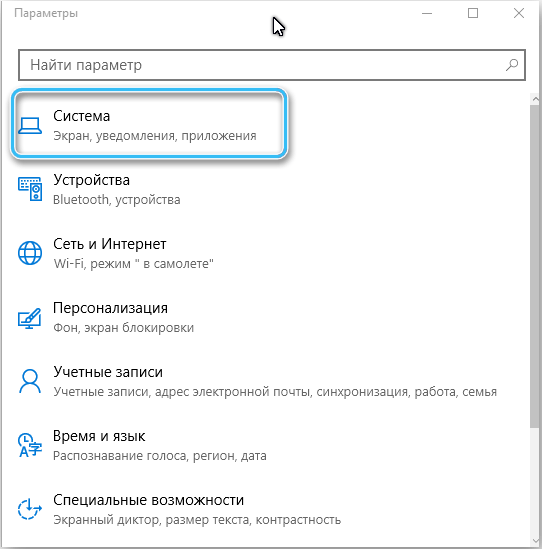
Task: Click the magnifier search icon
Action: click(x=512, y=65)
